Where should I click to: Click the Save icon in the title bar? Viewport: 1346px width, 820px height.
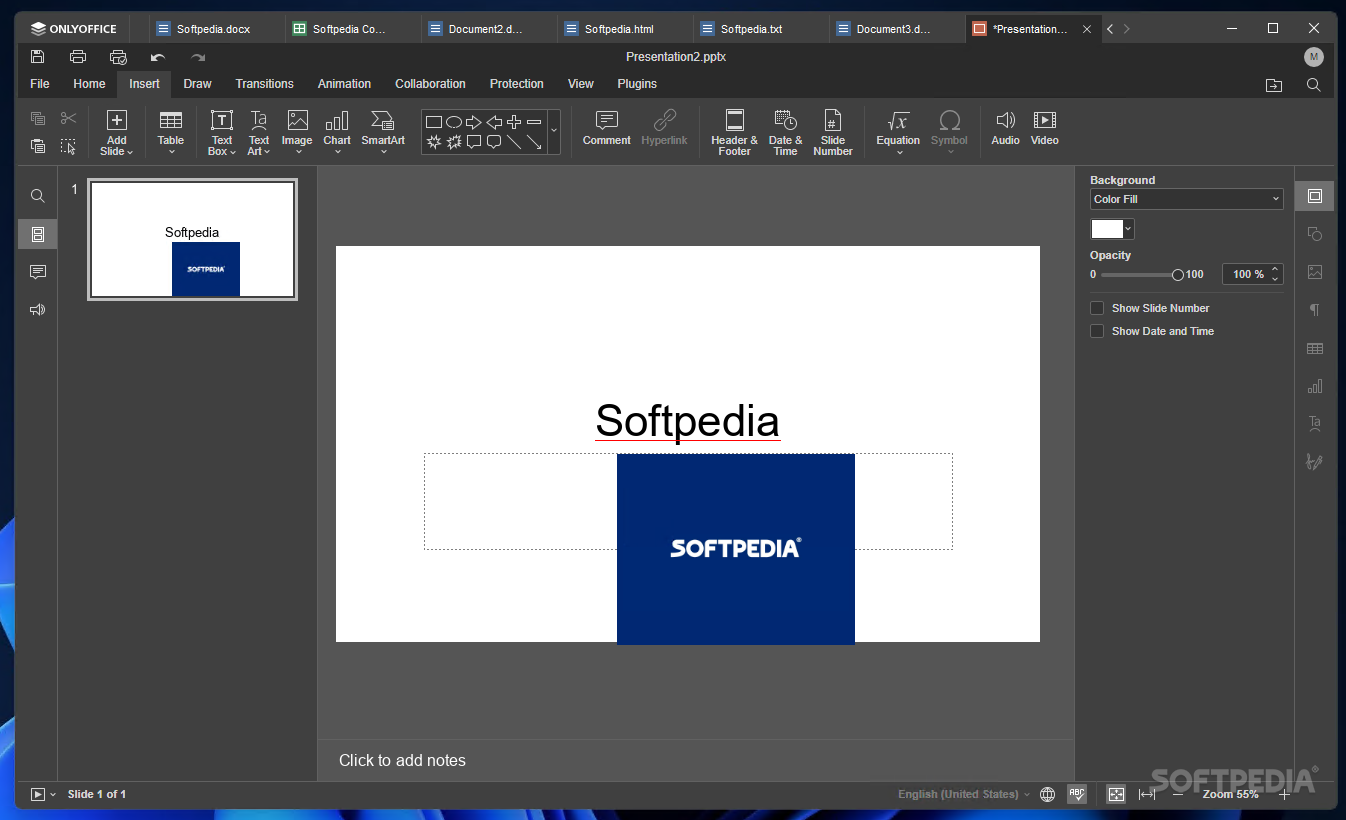(x=38, y=57)
